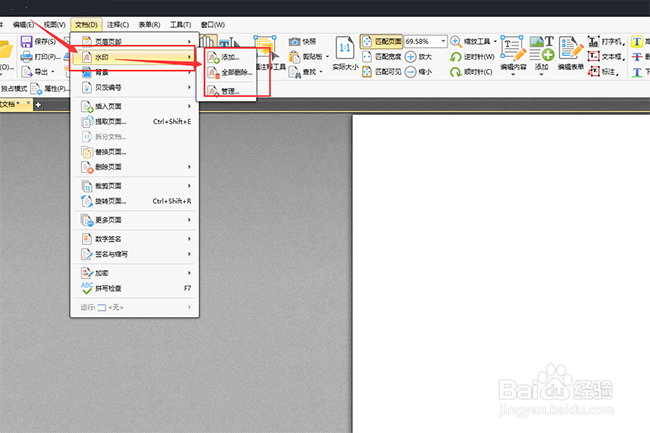This screenshot has width=650, height=433.
Task: Click the Zoom In (放大) plus icon
Action: [x=410, y=56]
